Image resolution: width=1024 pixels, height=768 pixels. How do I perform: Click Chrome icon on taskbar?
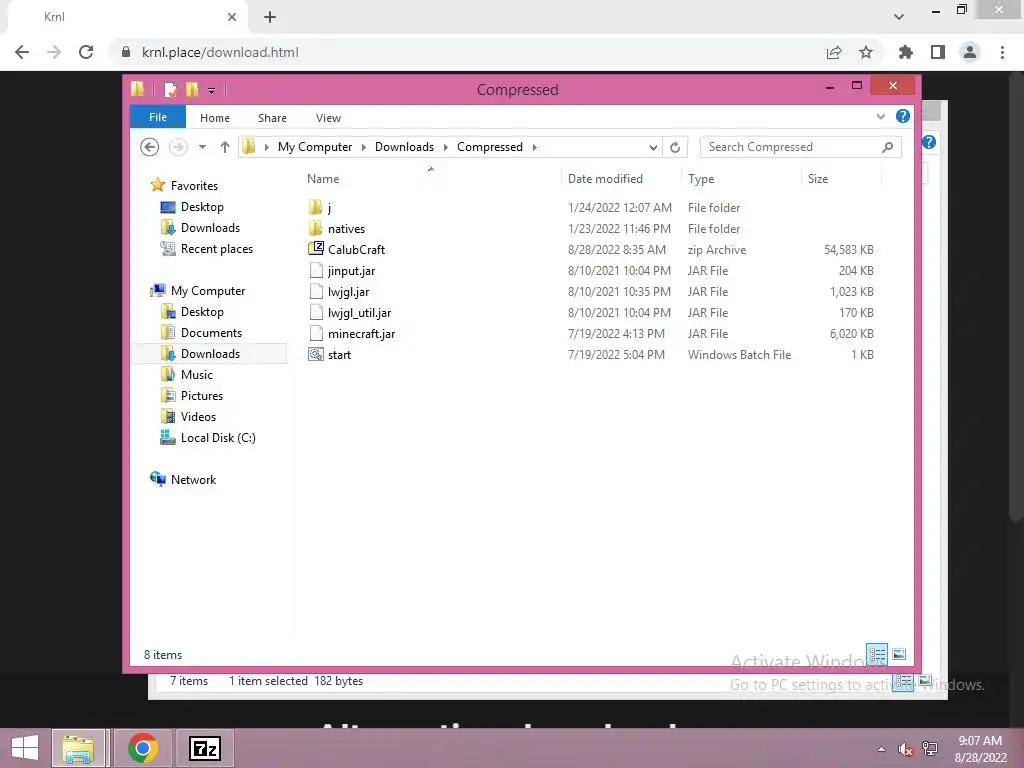[x=142, y=748]
